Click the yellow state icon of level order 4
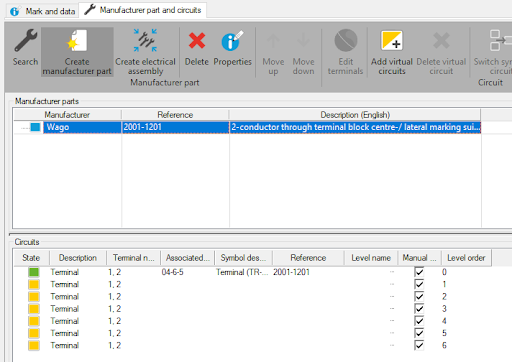This screenshot has height=362, width=512. coord(34,321)
